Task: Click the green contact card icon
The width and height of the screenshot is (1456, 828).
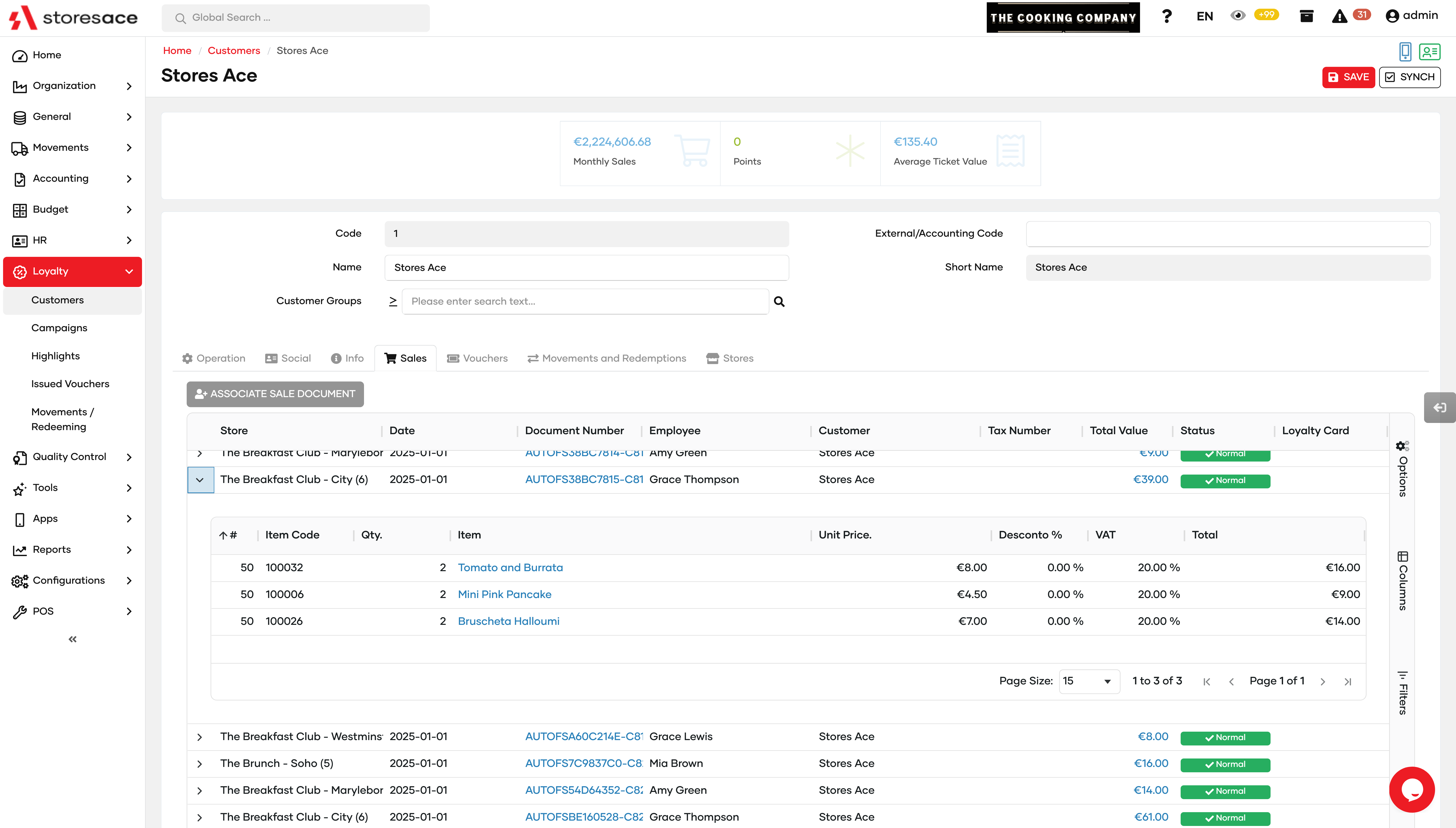Action: coord(1429,52)
